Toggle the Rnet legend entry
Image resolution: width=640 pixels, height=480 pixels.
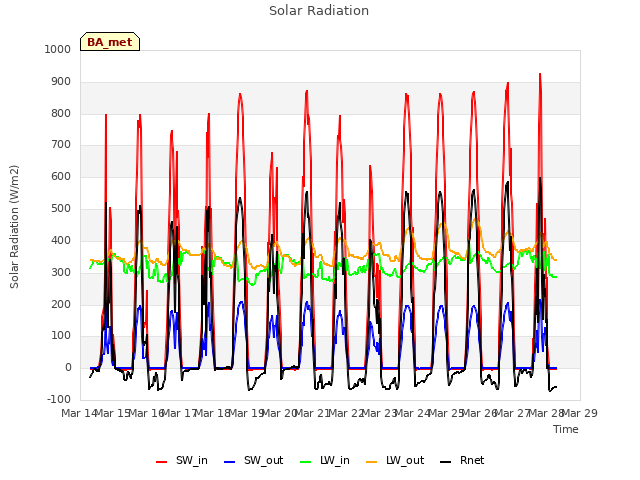click(462, 460)
